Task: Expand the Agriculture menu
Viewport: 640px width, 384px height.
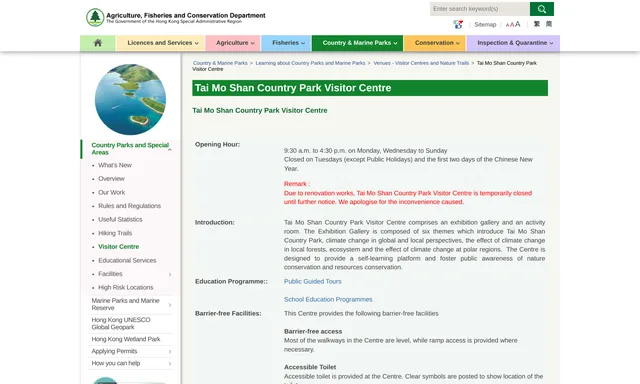Action: (x=233, y=43)
